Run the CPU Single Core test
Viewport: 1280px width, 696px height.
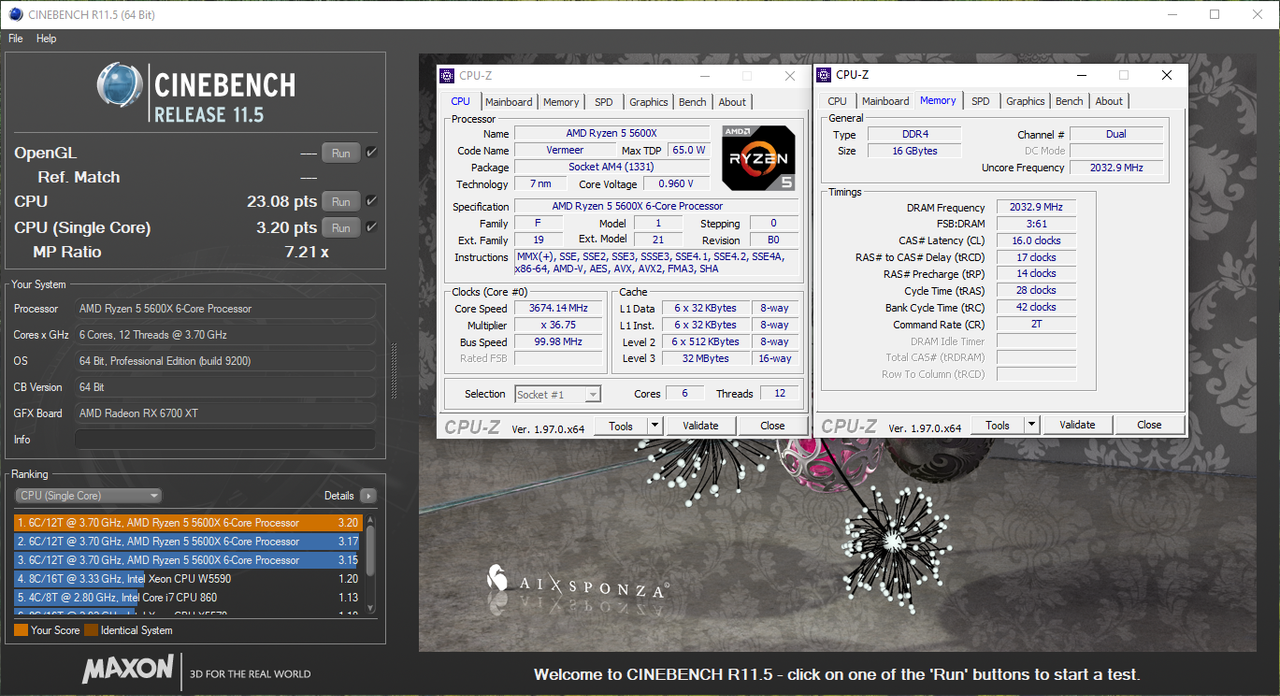point(341,228)
